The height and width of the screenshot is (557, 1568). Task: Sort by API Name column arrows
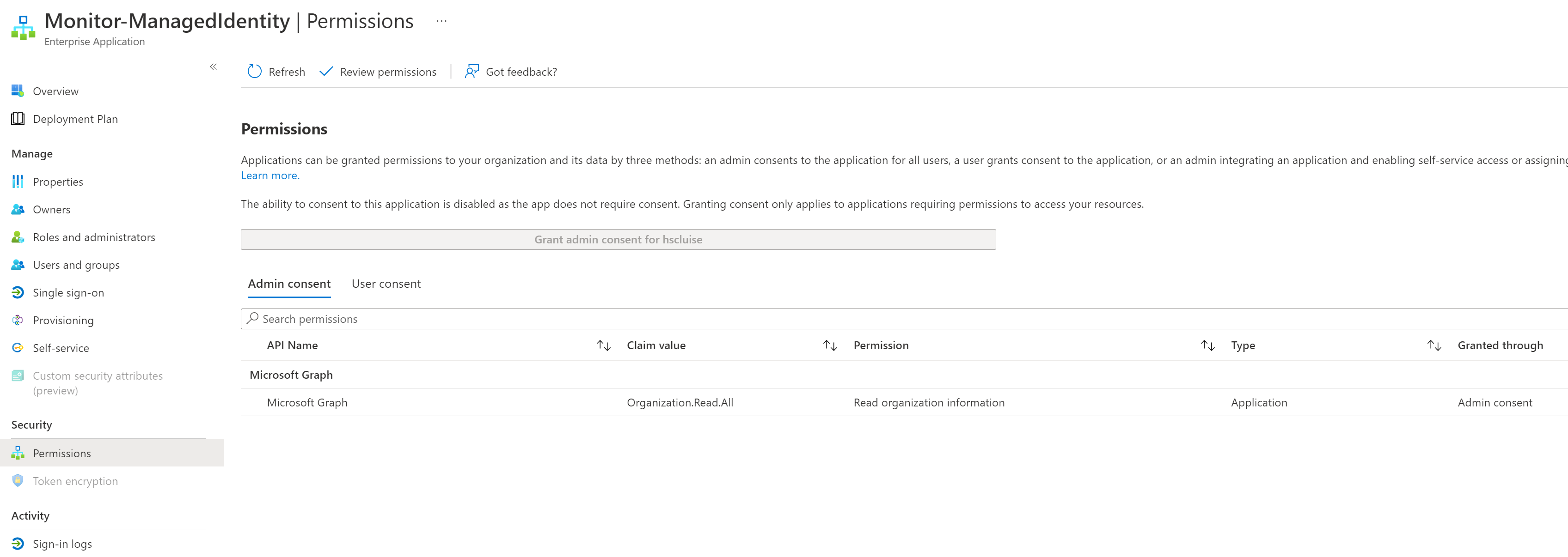click(x=603, y=345)
